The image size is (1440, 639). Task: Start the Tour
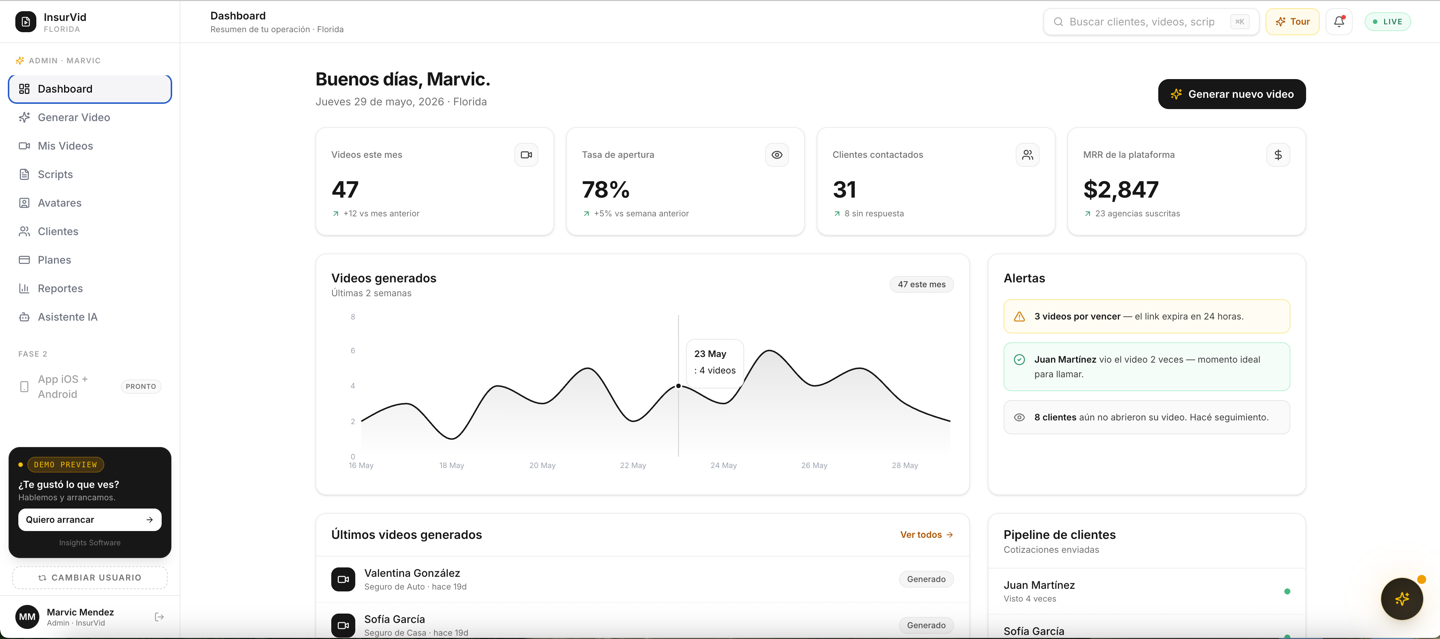1292,21
